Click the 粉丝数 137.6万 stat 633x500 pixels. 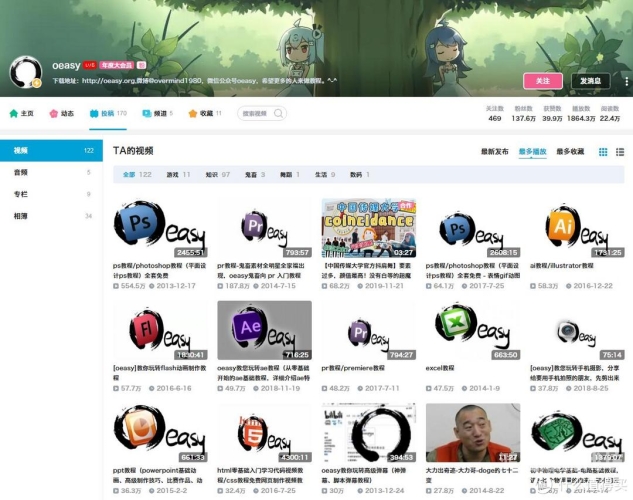pyautogui.click(x=523, y=113)
